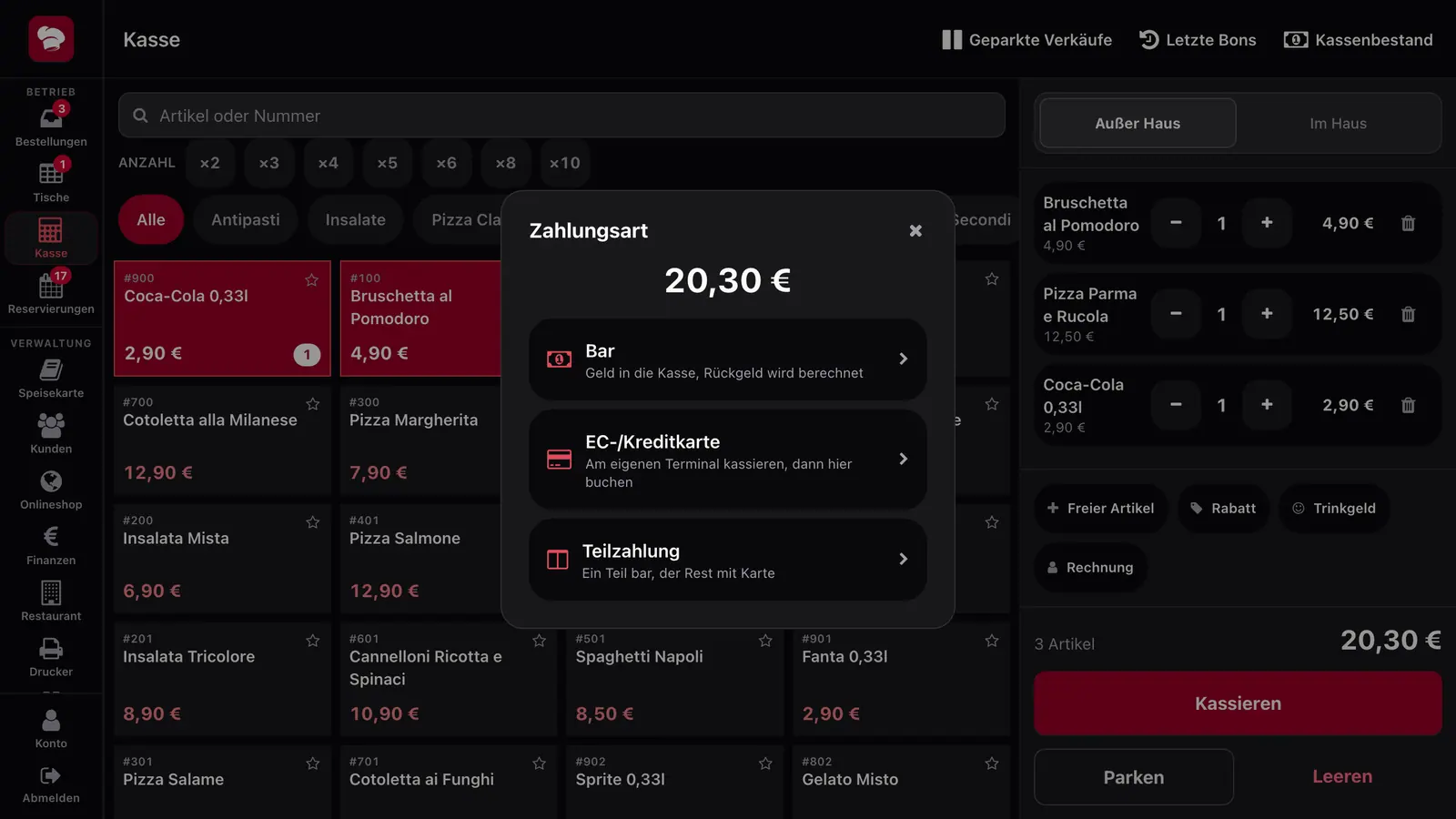
Task: Open Bestellungen in the sidebar
Action: pos(51,126)
